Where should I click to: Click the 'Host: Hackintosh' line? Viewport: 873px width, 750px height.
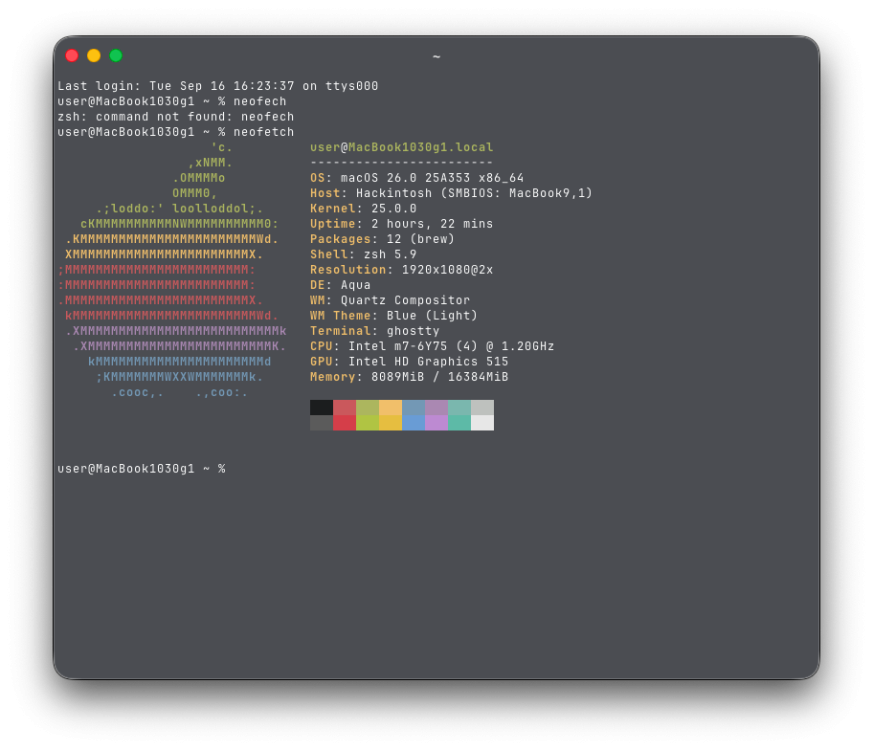451,193
